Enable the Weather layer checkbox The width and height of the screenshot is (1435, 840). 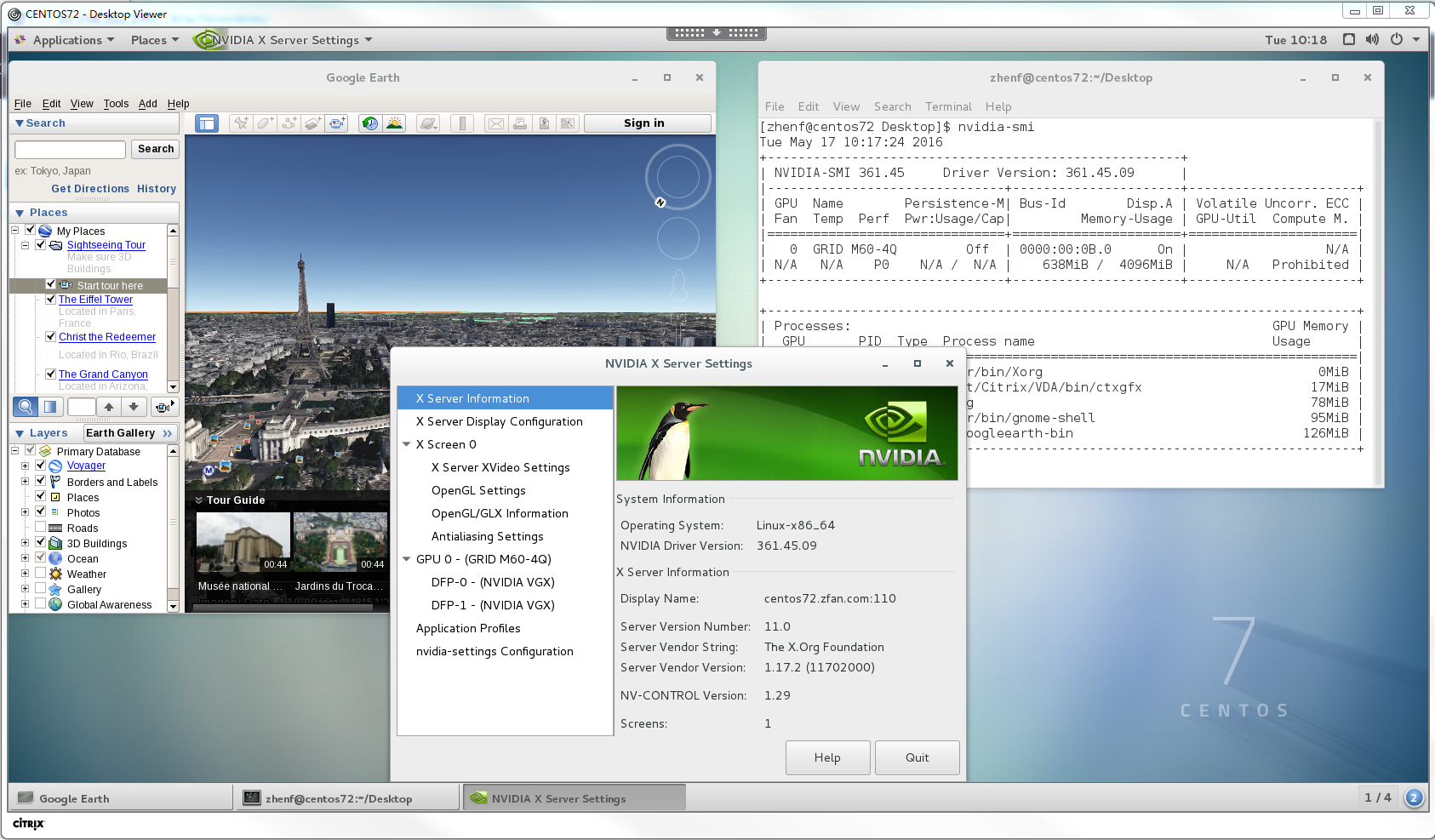[x=40, y=574]
